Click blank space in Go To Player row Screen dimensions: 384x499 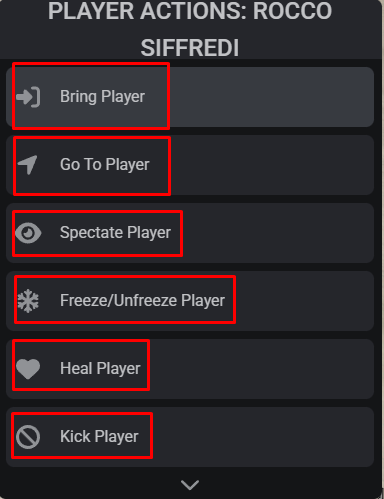tap(272, 165)
